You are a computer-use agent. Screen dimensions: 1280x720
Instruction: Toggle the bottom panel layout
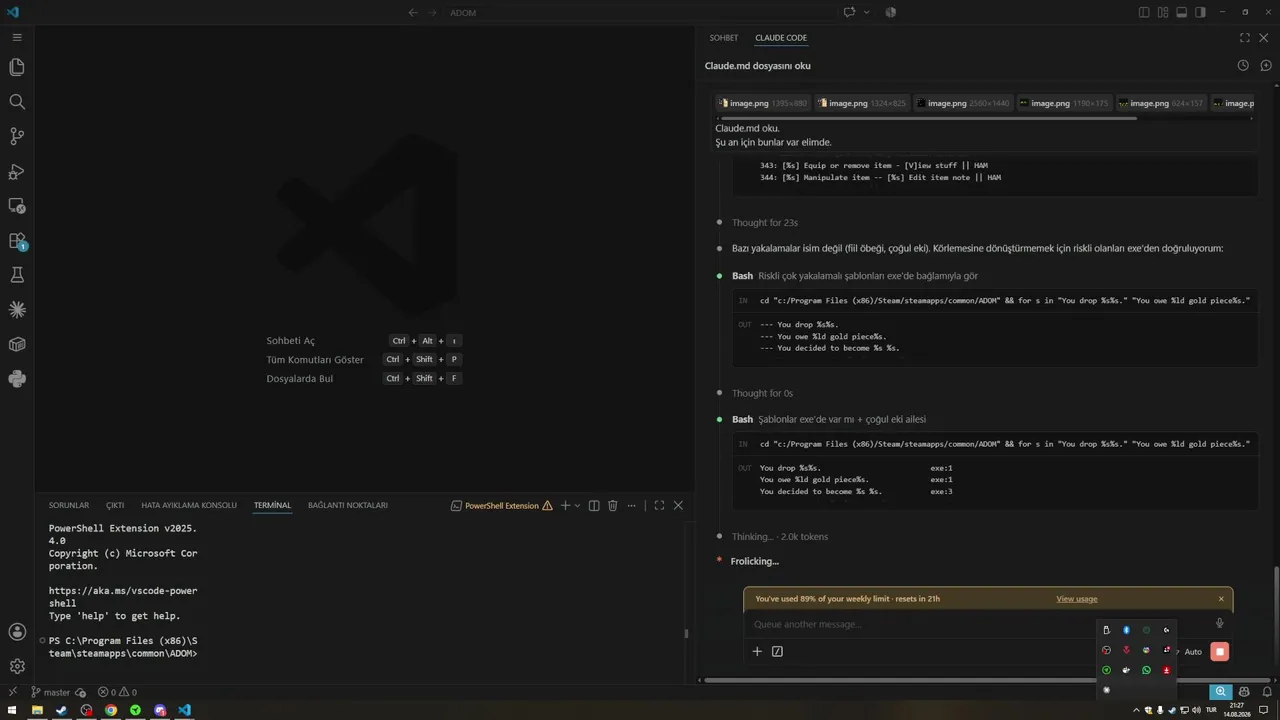tap(1181, 12)
